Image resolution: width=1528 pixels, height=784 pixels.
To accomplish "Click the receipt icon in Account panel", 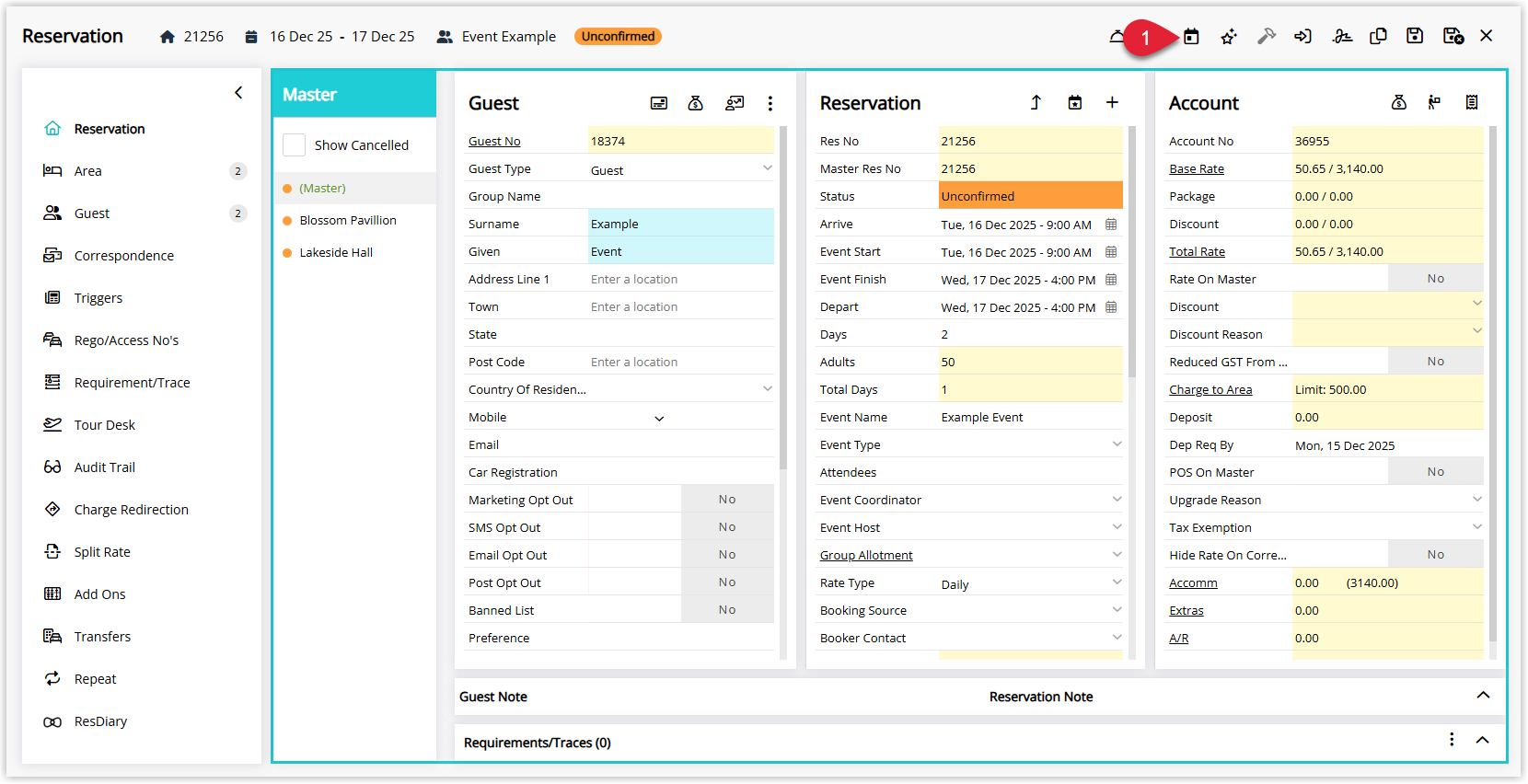I will [x=1472, y=102].
